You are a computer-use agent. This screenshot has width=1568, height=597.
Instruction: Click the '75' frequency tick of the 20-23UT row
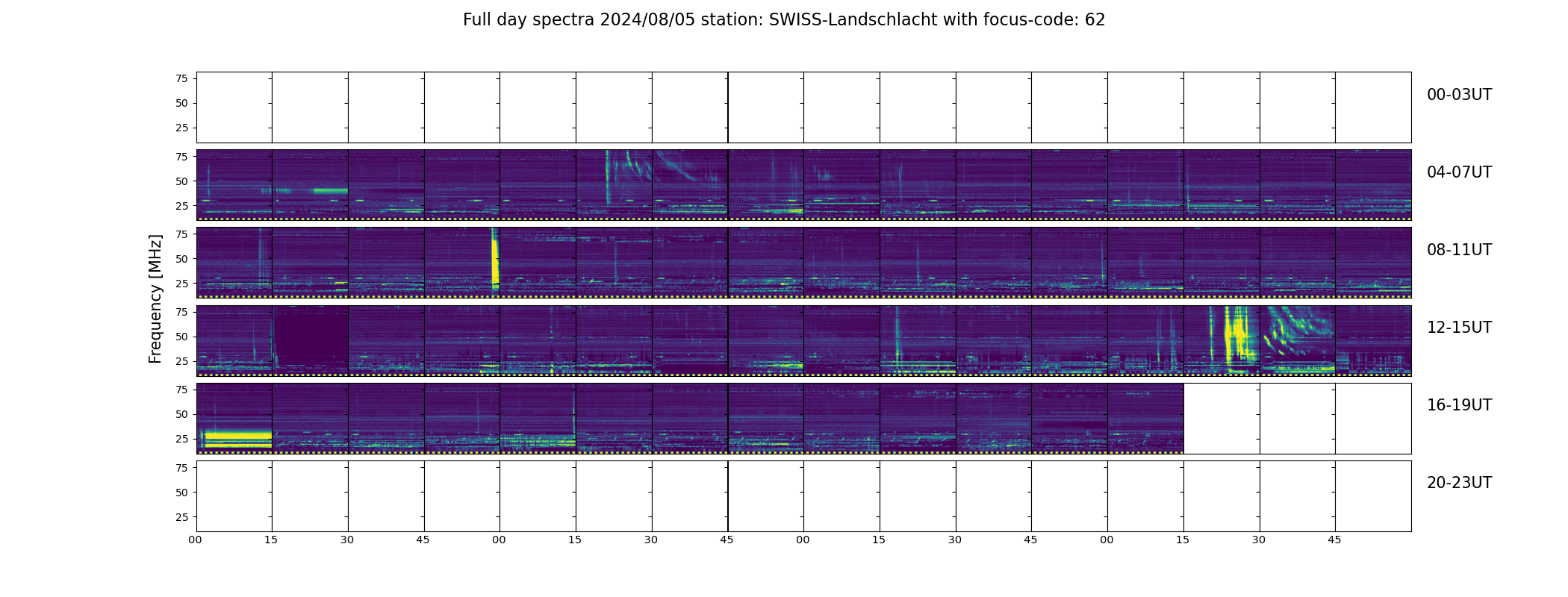point(181,467)
